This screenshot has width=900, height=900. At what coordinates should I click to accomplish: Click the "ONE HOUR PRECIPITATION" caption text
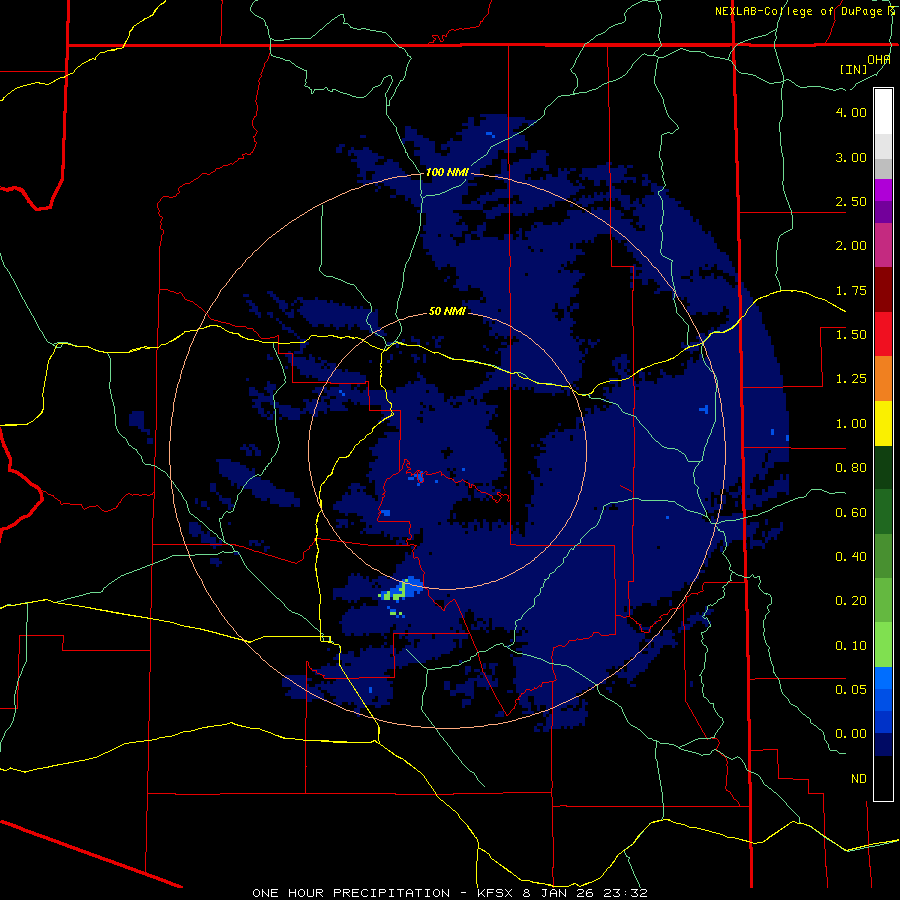351,893
